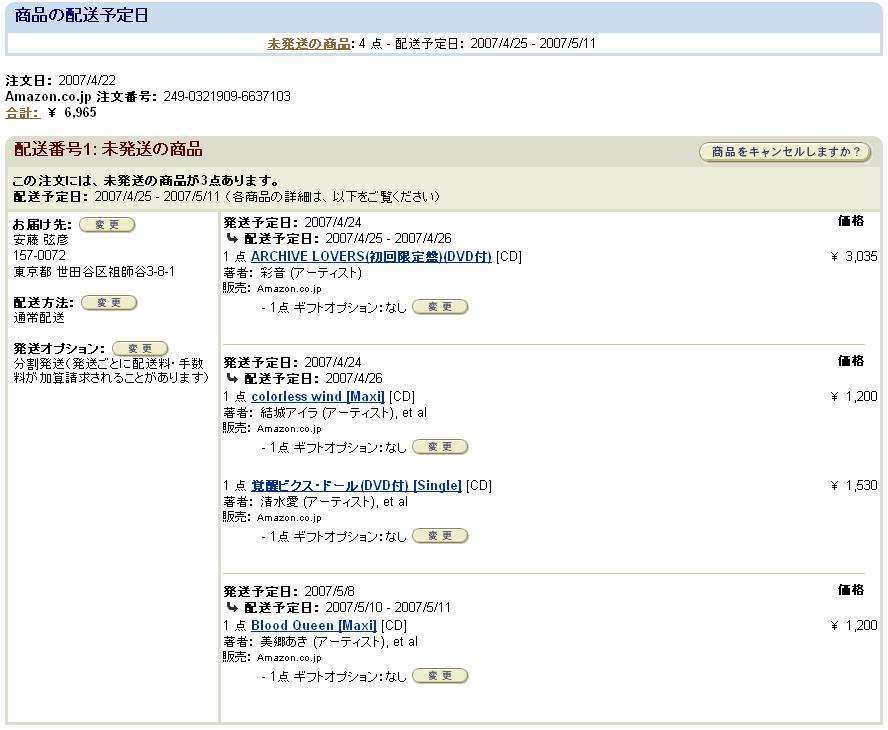The height and width of the screenshot is (730, 888).
Task: Change gift option for 覚醒ビクス・ドール
Action: [x=440, y=537]
